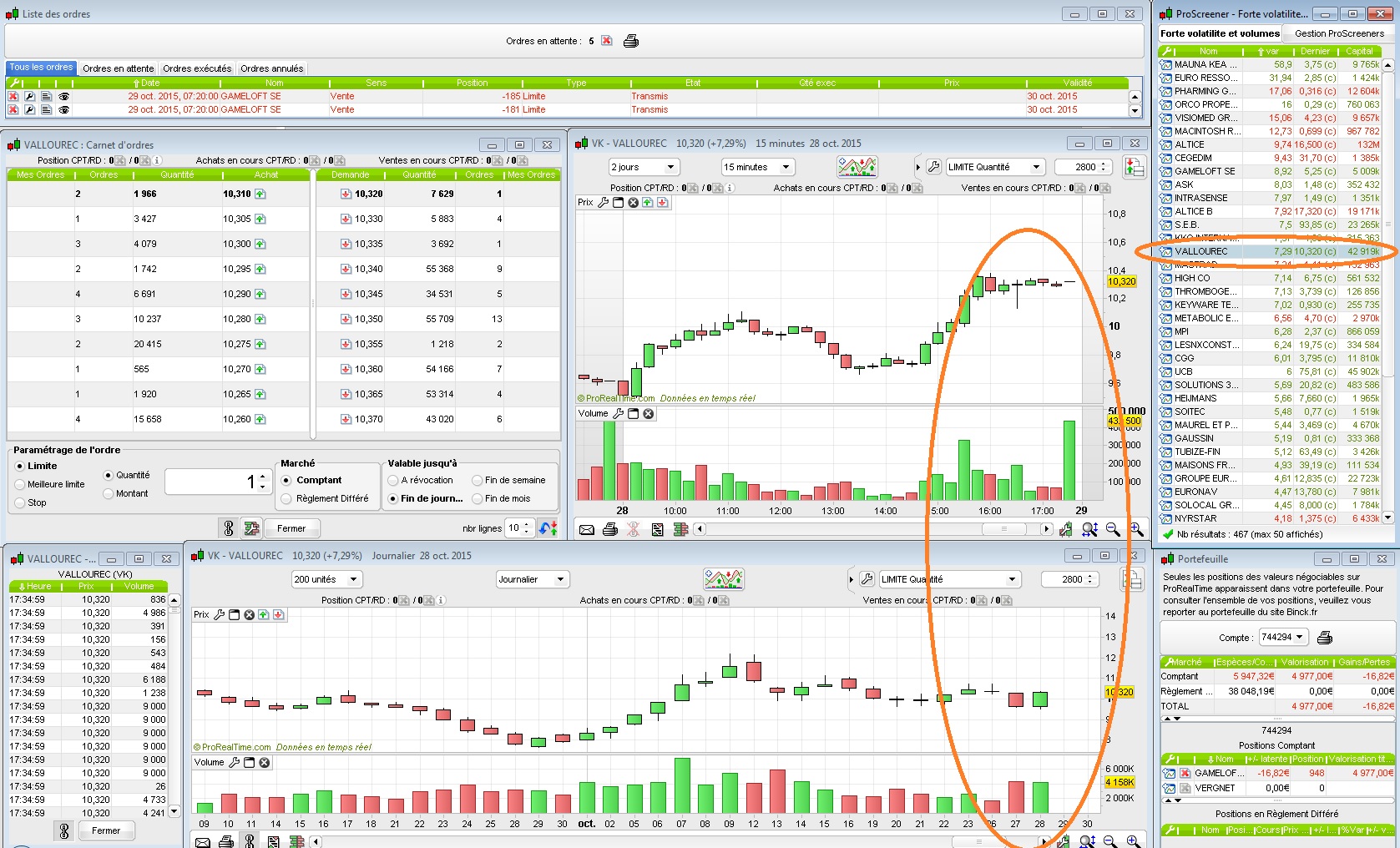
Task: Open the 15 minutes timeframe dropdown
Action: pyautogui.click(x=757, y=167)
